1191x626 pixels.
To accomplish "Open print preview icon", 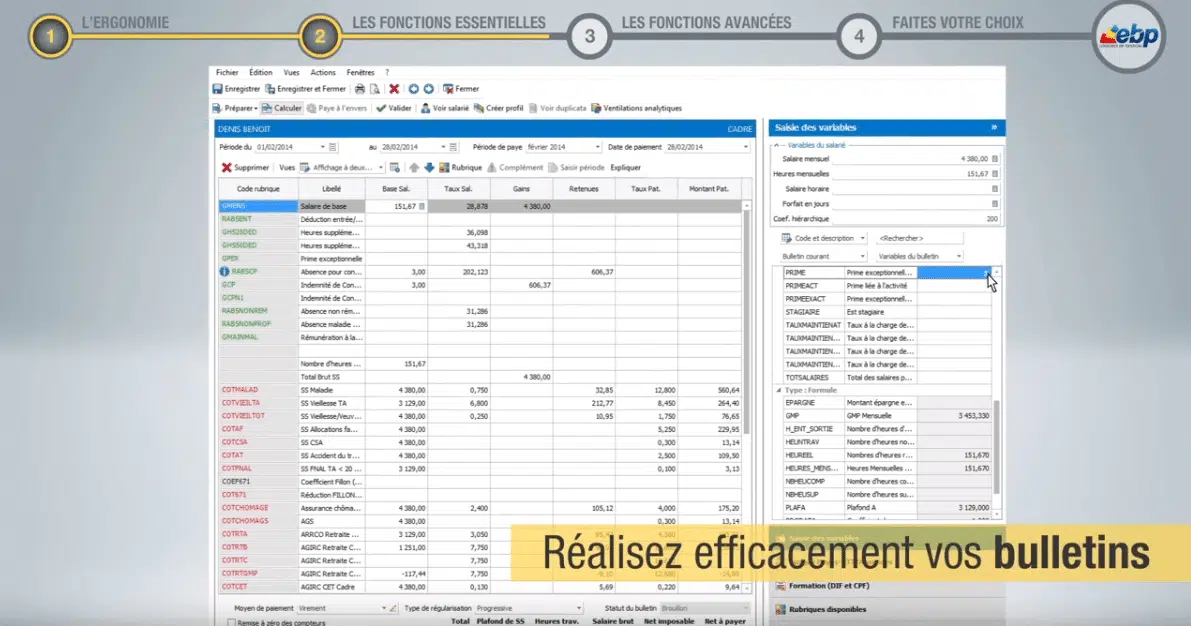I will (374, 89).
